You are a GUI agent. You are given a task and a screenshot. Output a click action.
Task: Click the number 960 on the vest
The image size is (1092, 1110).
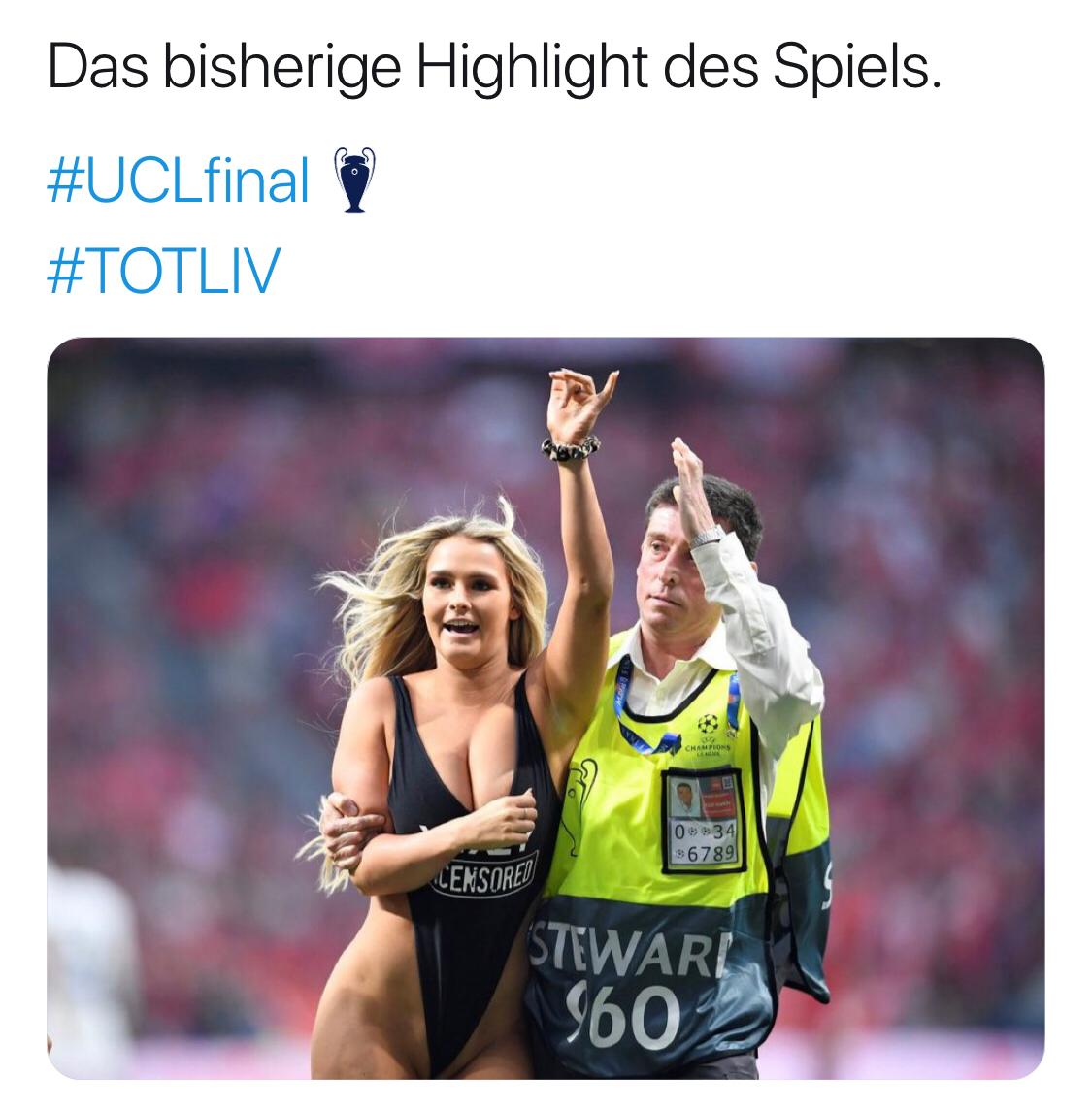[623, 1017]
